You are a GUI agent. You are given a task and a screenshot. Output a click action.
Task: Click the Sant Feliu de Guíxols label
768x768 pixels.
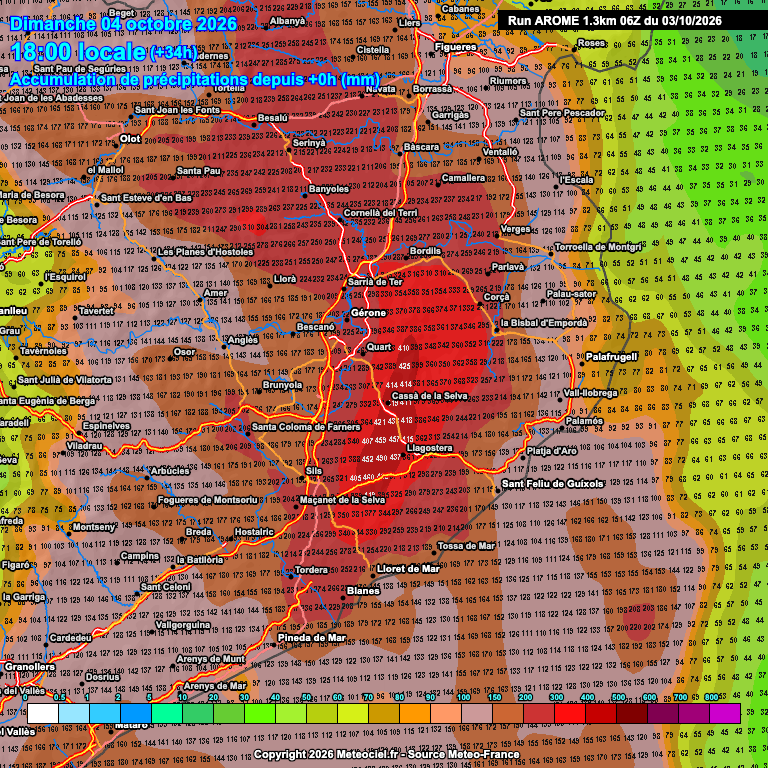pyautogui.click(x=553, y=484)
